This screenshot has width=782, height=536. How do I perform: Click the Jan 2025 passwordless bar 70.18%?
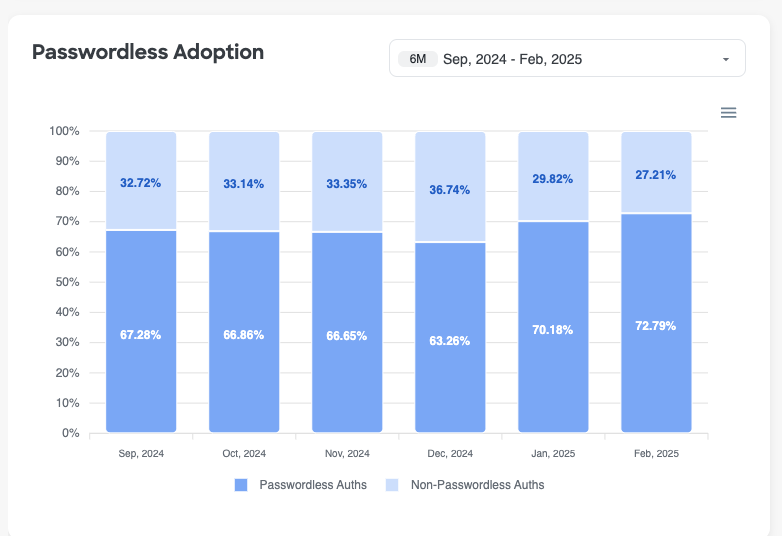[553, 327]
